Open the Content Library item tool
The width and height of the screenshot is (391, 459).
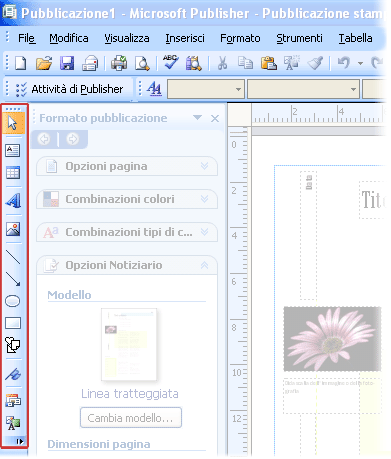13,422
